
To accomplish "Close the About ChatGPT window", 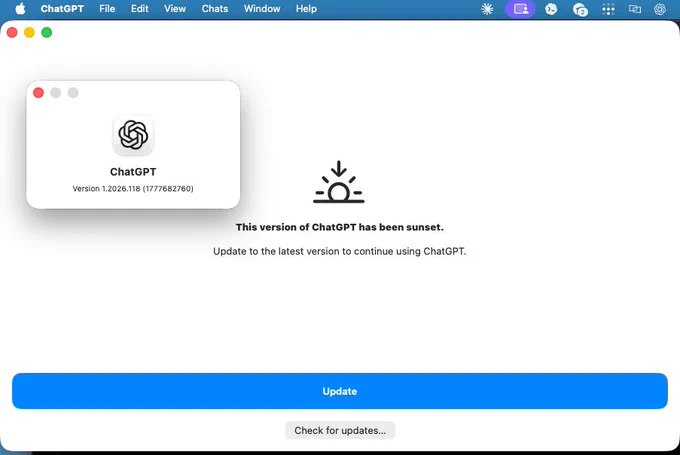I will click(x=38, y=92).
